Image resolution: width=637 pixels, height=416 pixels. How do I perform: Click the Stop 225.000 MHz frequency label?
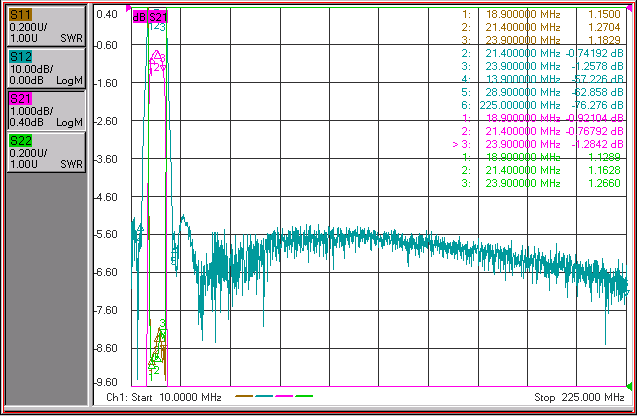[x=579, y=397]
